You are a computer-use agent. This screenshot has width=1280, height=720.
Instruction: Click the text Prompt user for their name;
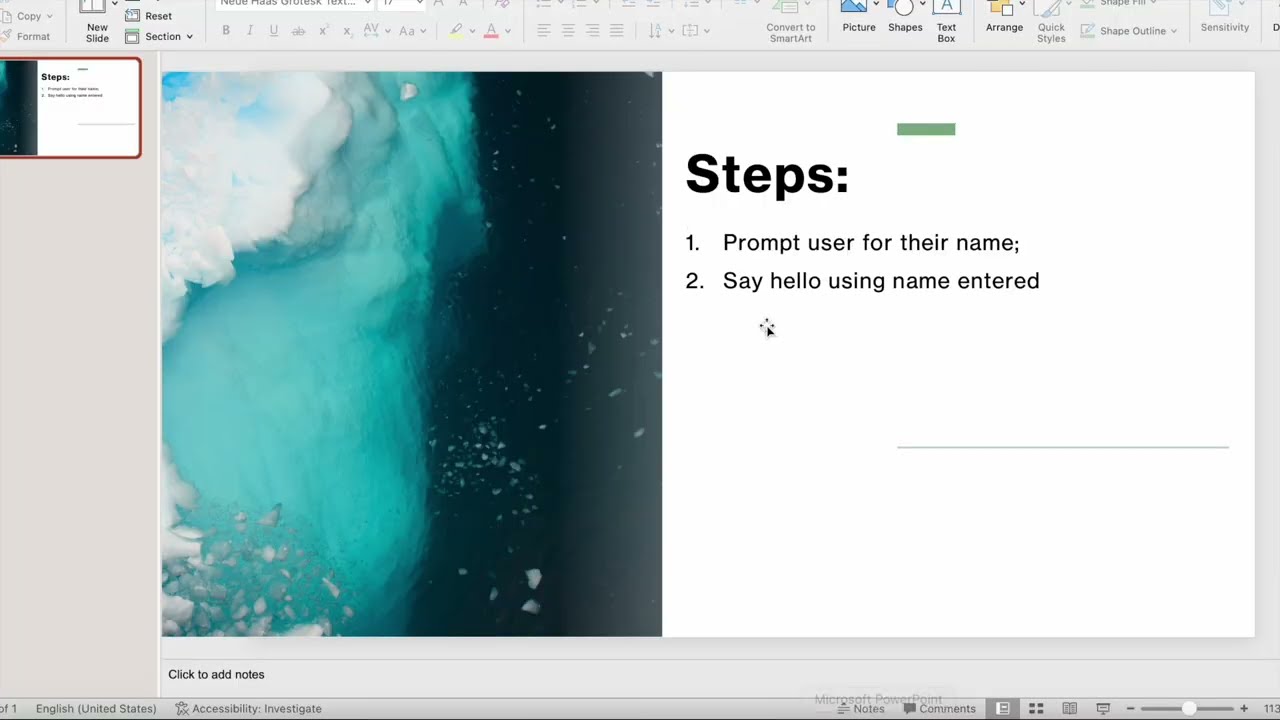871,243
